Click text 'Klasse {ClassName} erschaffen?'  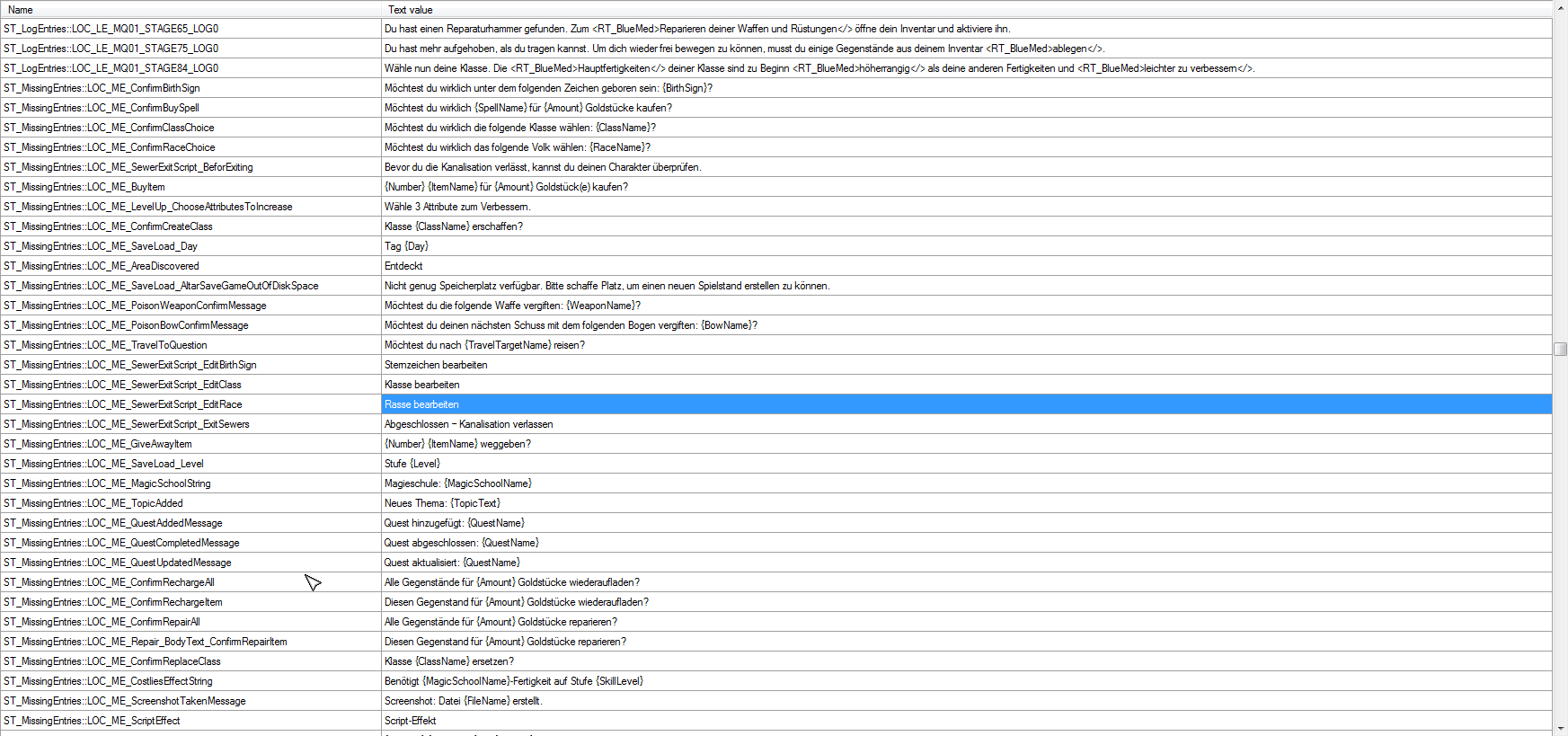pos(454,226)
